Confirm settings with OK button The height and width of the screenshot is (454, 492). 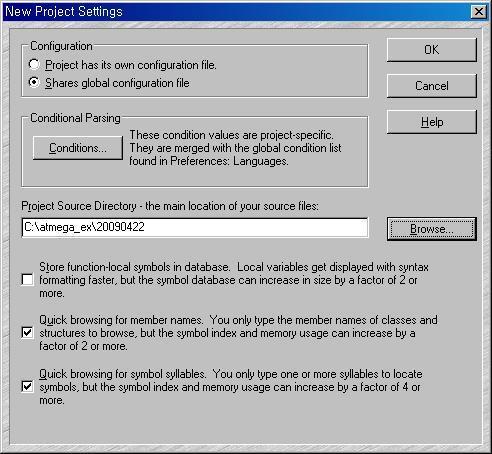pos(432,50)
